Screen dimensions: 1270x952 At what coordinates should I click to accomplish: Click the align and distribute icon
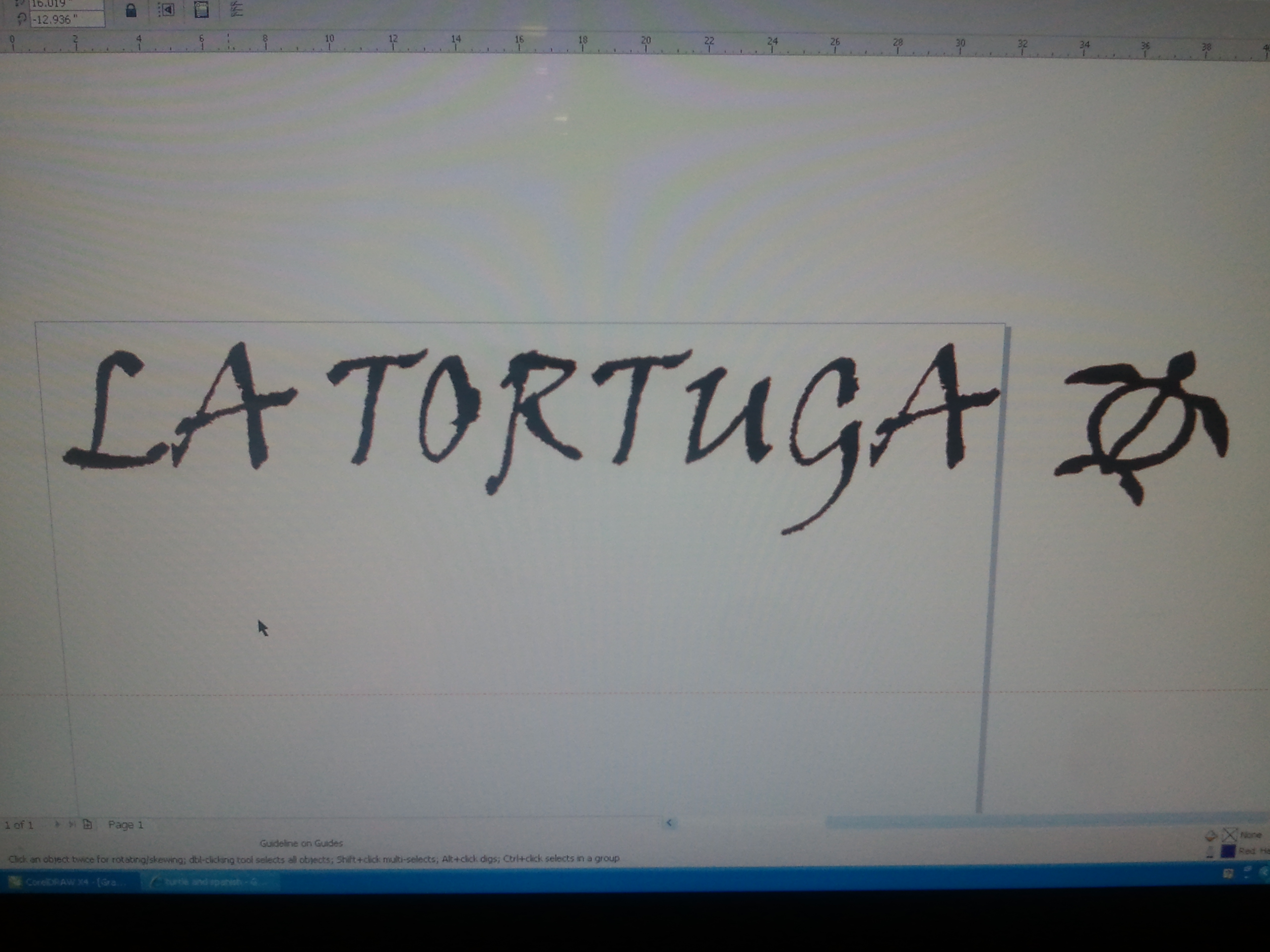coord(236,8)
